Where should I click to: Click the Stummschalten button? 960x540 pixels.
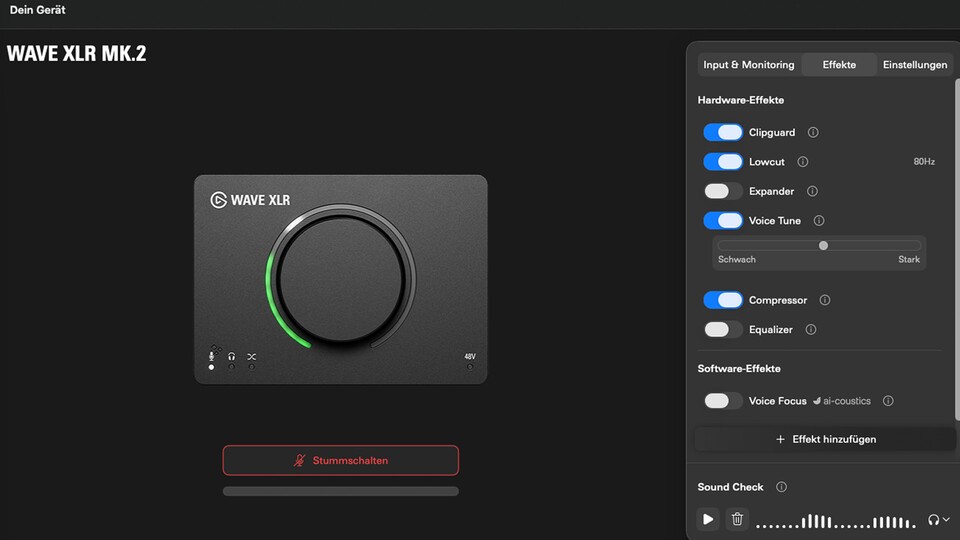(x=340, y=460)
